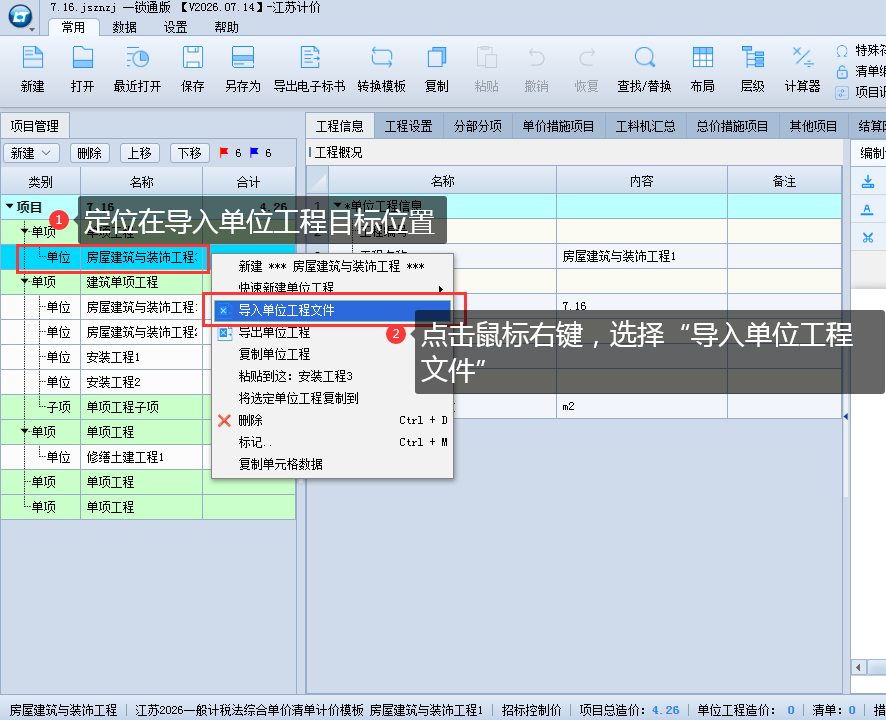Click the red flag marker icon
886x720 pixels.
[224, 153]
